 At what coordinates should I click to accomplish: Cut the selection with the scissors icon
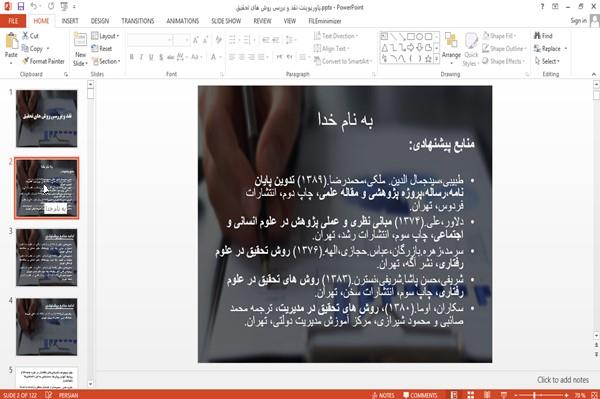(x=25, y=36)
